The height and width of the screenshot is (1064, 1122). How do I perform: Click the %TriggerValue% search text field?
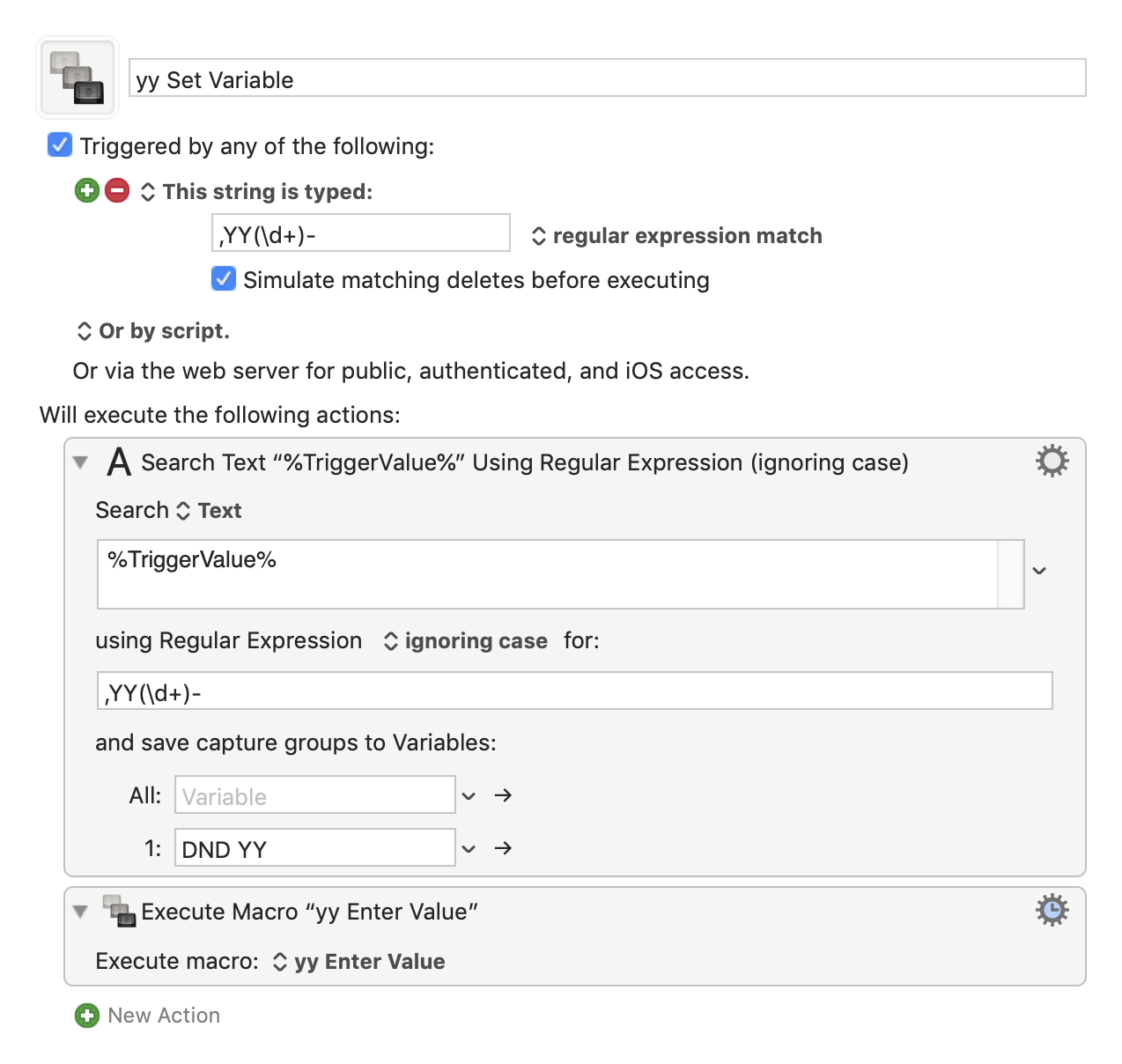click(x=560, y=574)
